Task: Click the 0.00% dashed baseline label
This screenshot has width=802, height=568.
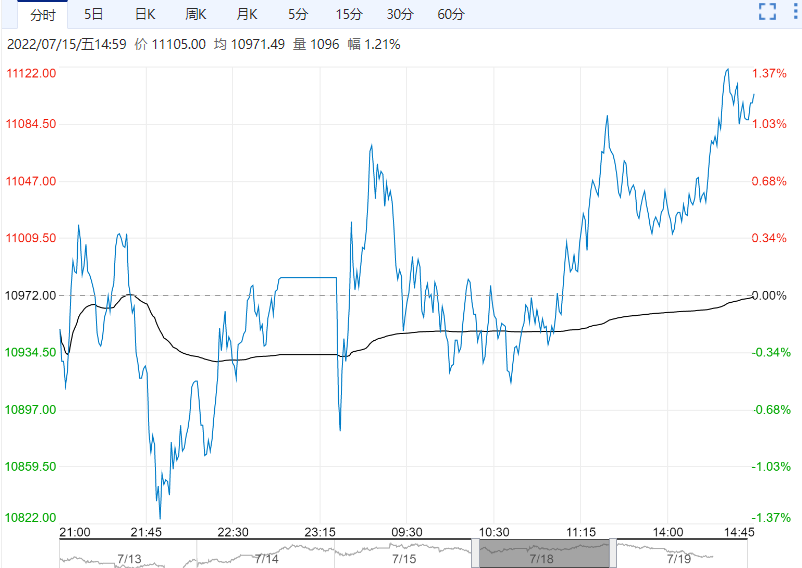Action: point(768,295)
